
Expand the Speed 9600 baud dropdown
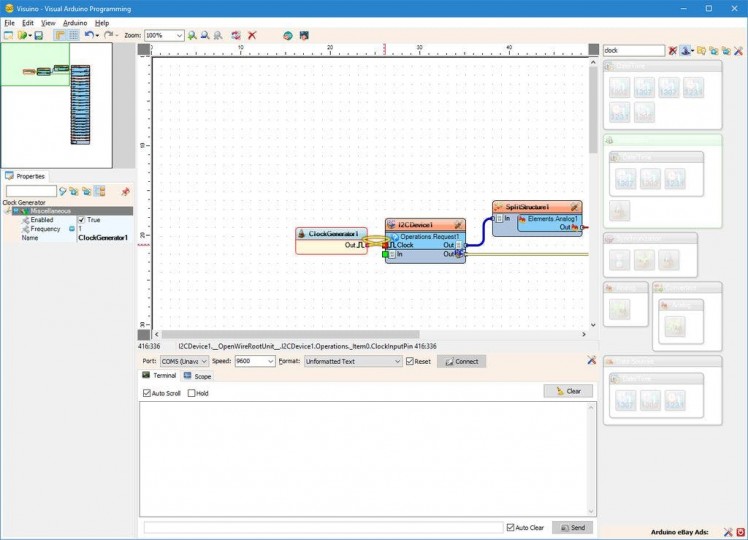tap(270, 361)
